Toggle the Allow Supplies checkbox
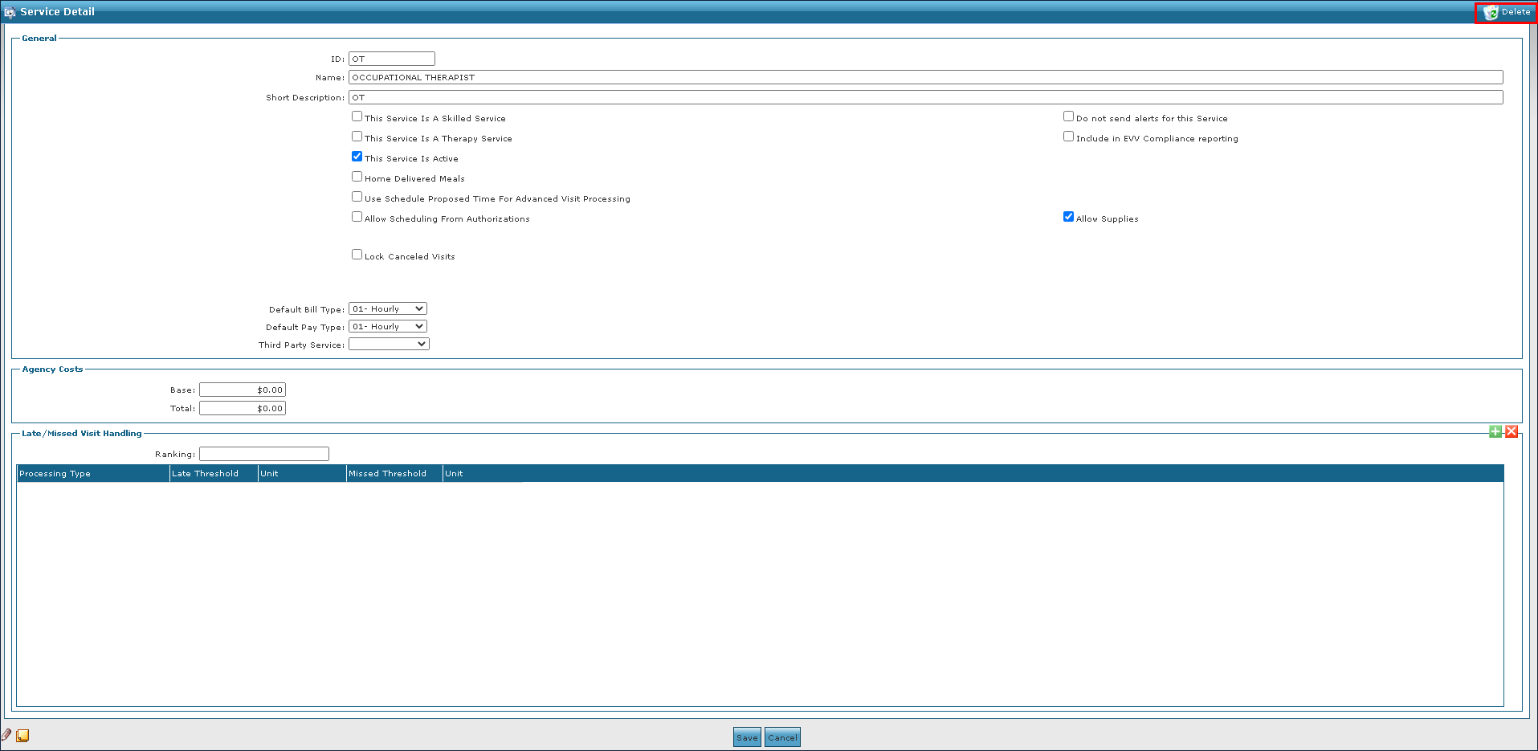This screenshot has height=751, width=1538. [1068, 217]
